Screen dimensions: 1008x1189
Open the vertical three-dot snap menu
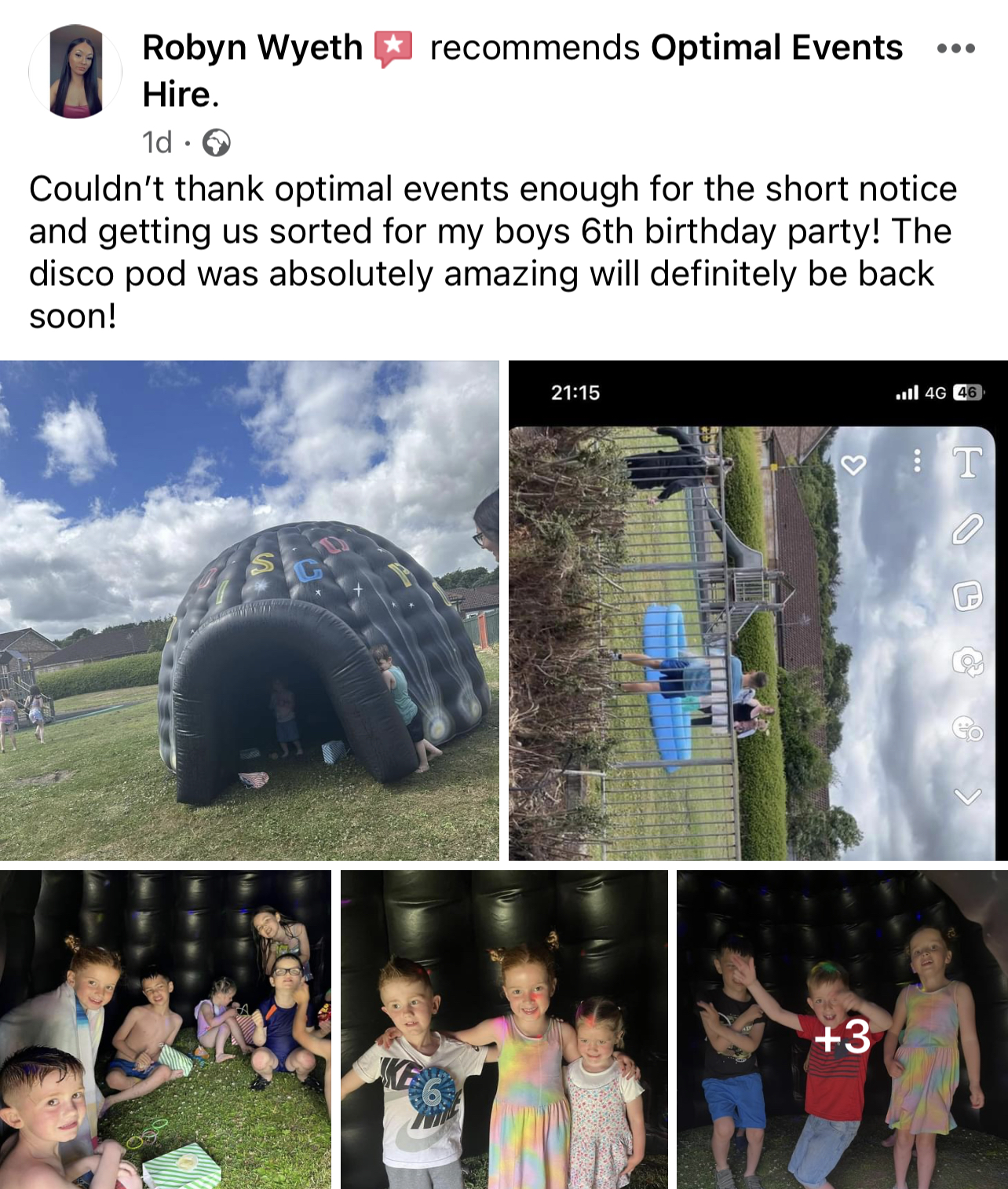916,461
